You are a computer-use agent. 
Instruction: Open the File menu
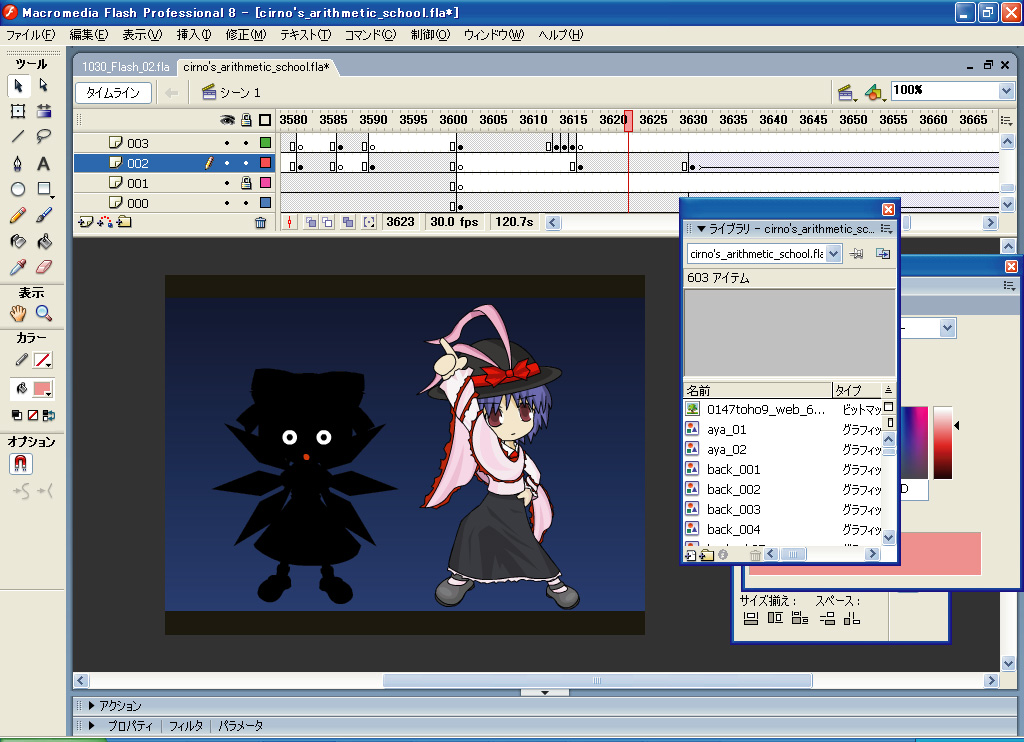pos(31,35)
